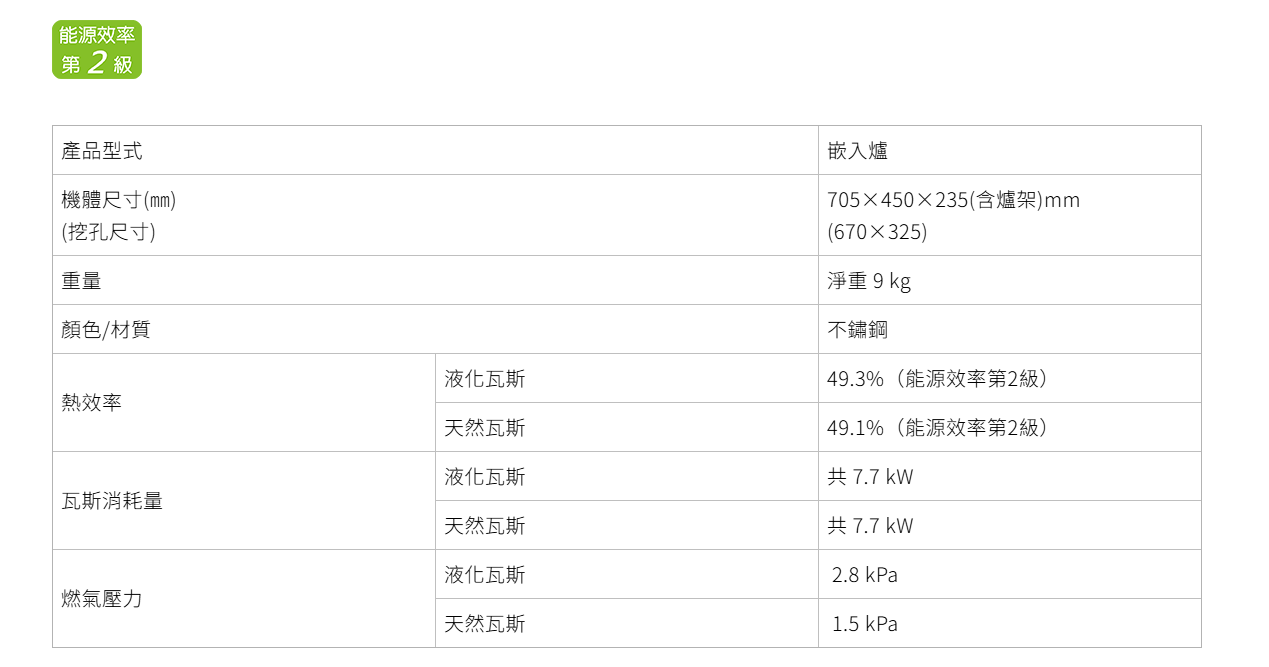Click the (670×325) cutout size text
The width and height of the screenshot is (1269, 667).
pos(877,232)
